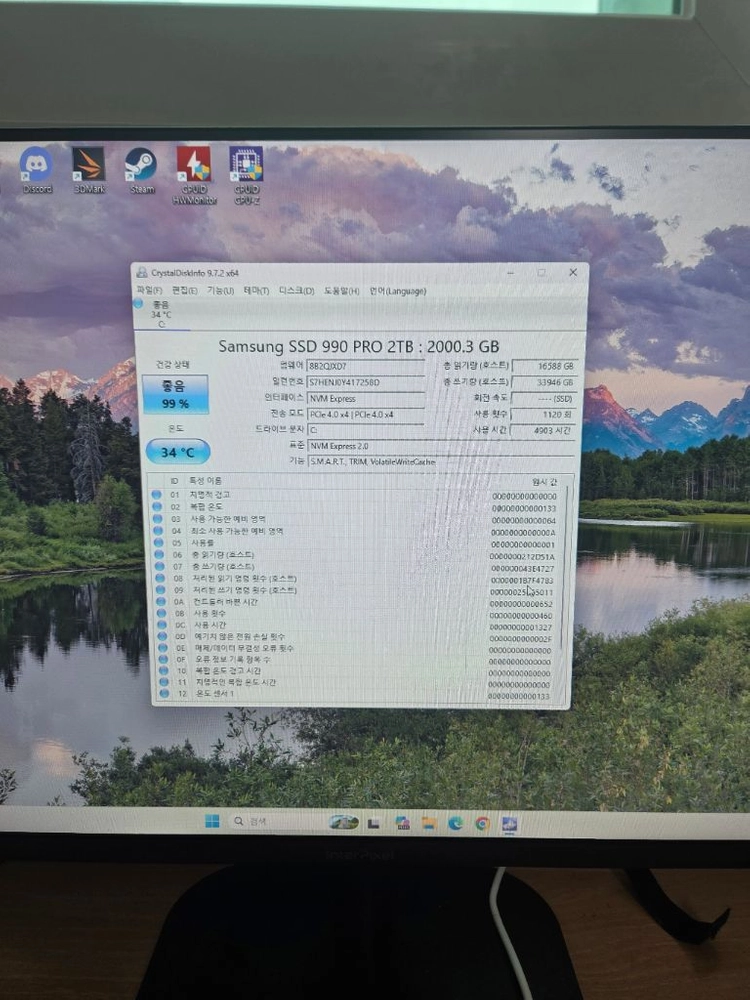The width and height of the screenshot is (750, 1000).
Task: Select SMART row 05 사용률
Action: [x=356, y=543]
